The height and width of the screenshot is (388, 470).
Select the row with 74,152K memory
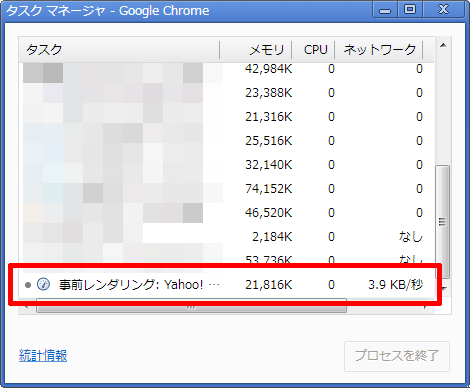[227, 189]
